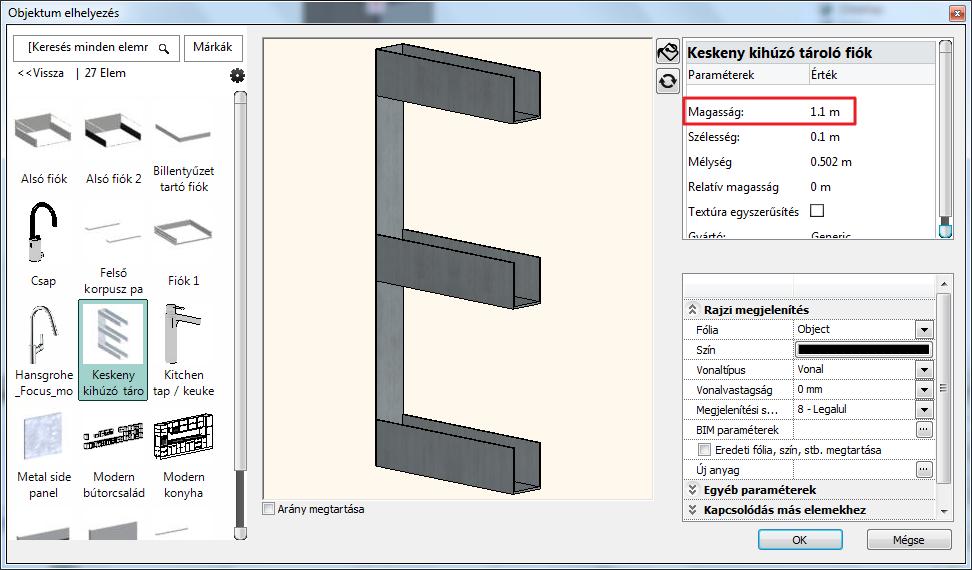Open the Új anyag ellipsis button
The width and height of the screenshot is (972, 570).
[x=924, y=470]
